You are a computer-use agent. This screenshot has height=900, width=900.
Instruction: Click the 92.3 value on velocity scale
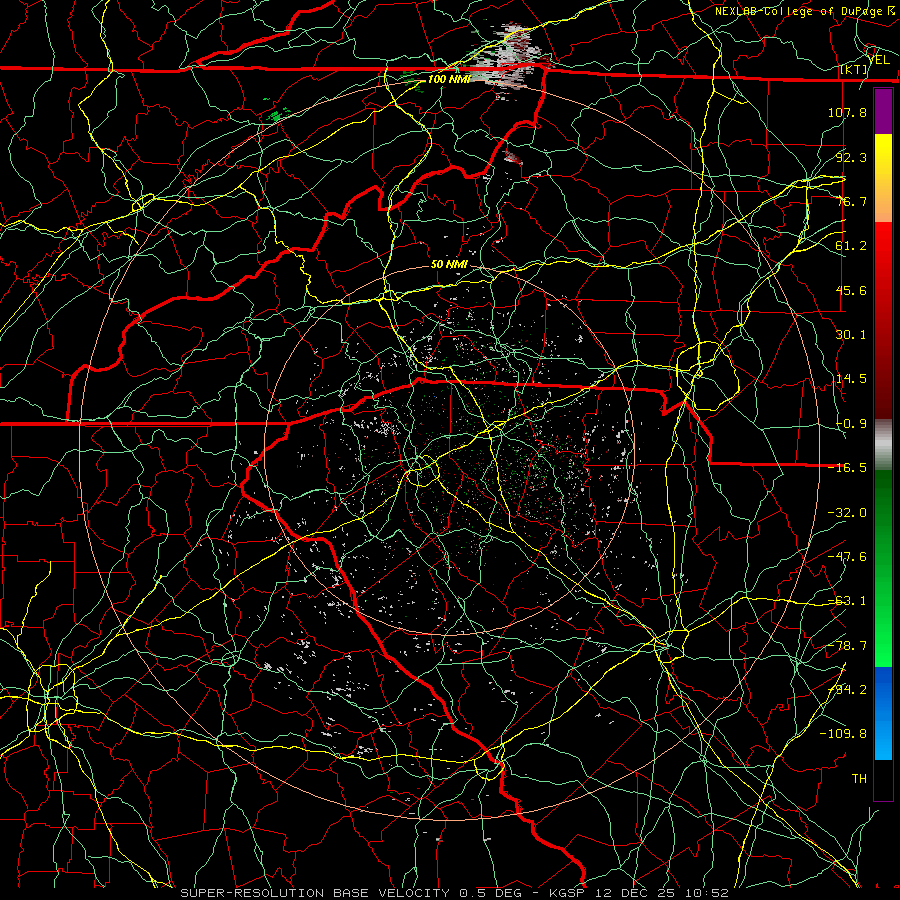tap(851, 157)
